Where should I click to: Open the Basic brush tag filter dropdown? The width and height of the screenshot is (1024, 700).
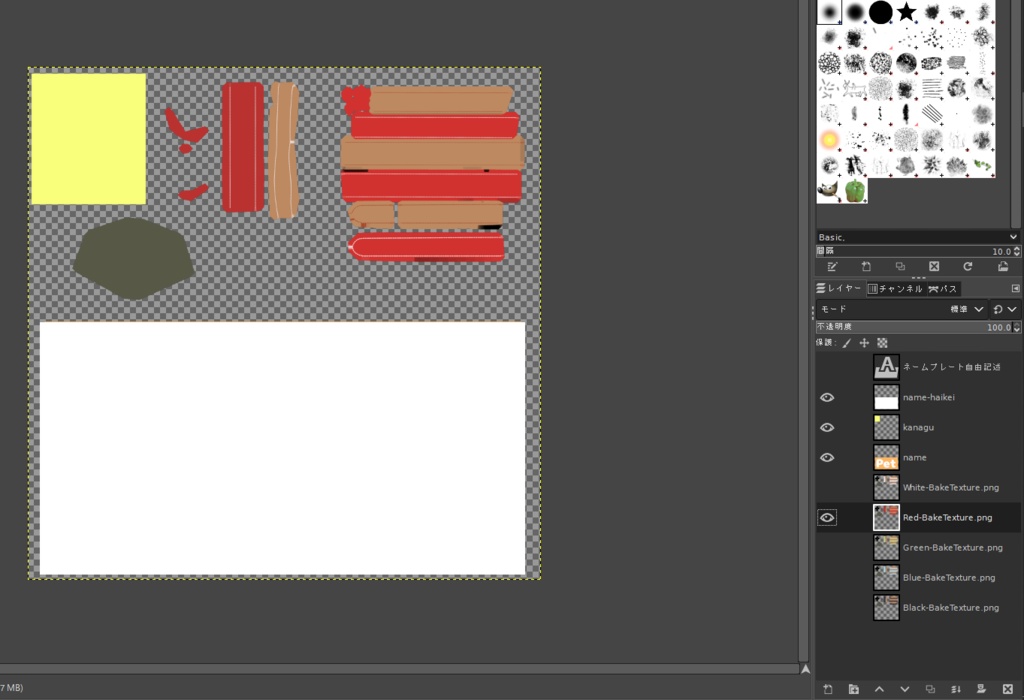[918, 237]
